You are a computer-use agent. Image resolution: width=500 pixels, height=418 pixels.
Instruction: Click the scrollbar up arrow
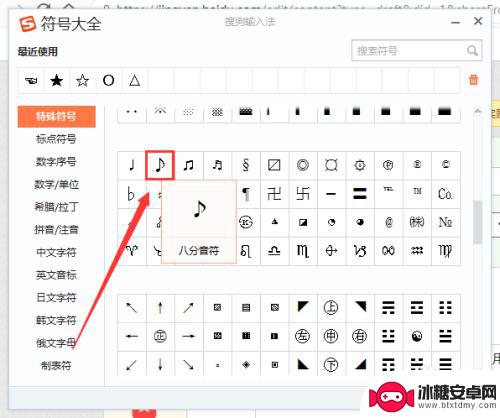(478, 110)
